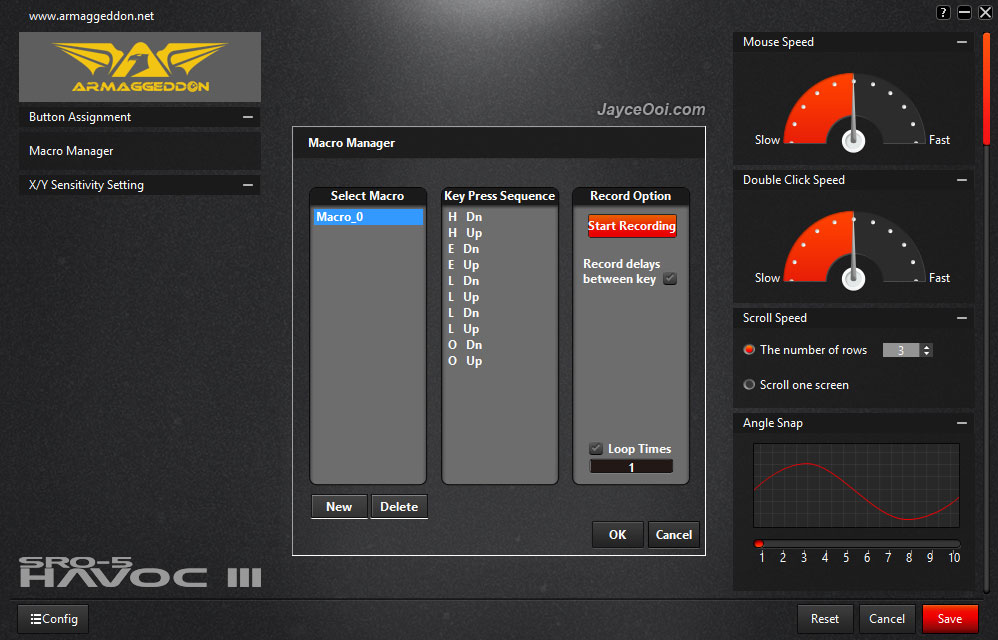Collapse the Button Assignment section
The image size is (998, 640).
tap(248, 117)
